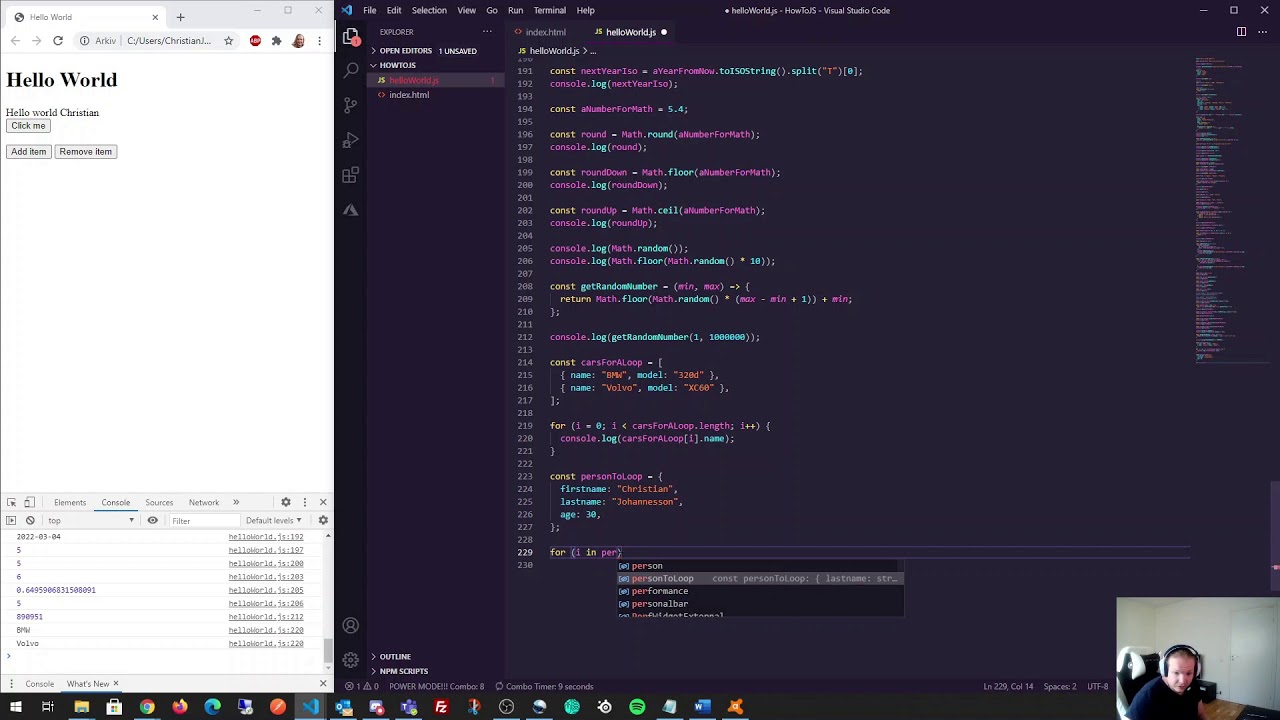Screen dimensions: 1280x720
Task: Click the Spaces: 2 status bar item
Action: 1060,686
